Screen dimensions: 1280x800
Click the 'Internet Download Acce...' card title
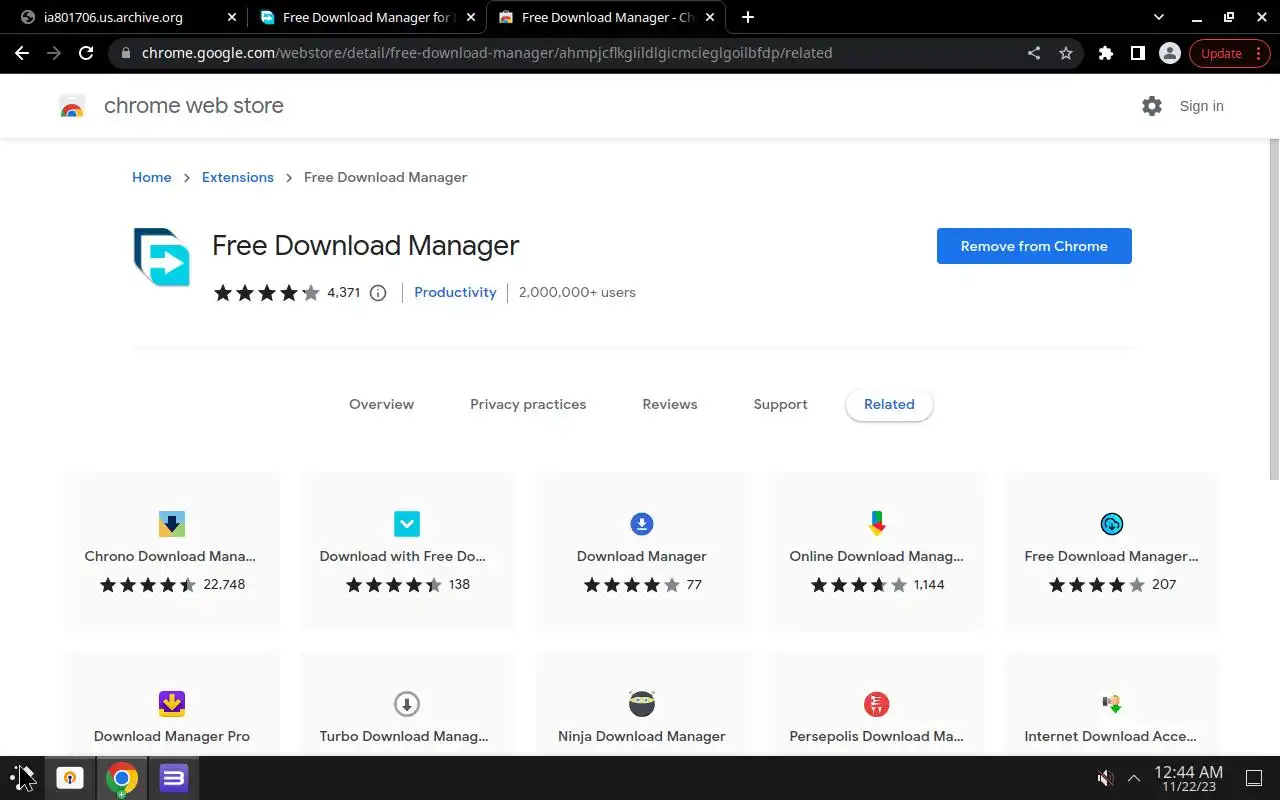click(x=1111, y=736)
